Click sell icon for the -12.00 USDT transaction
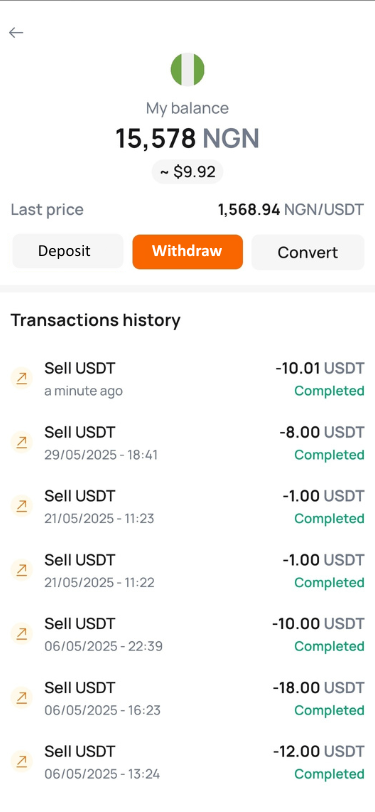The height and width of the screenshot is (812, 375). coord(22,762)
